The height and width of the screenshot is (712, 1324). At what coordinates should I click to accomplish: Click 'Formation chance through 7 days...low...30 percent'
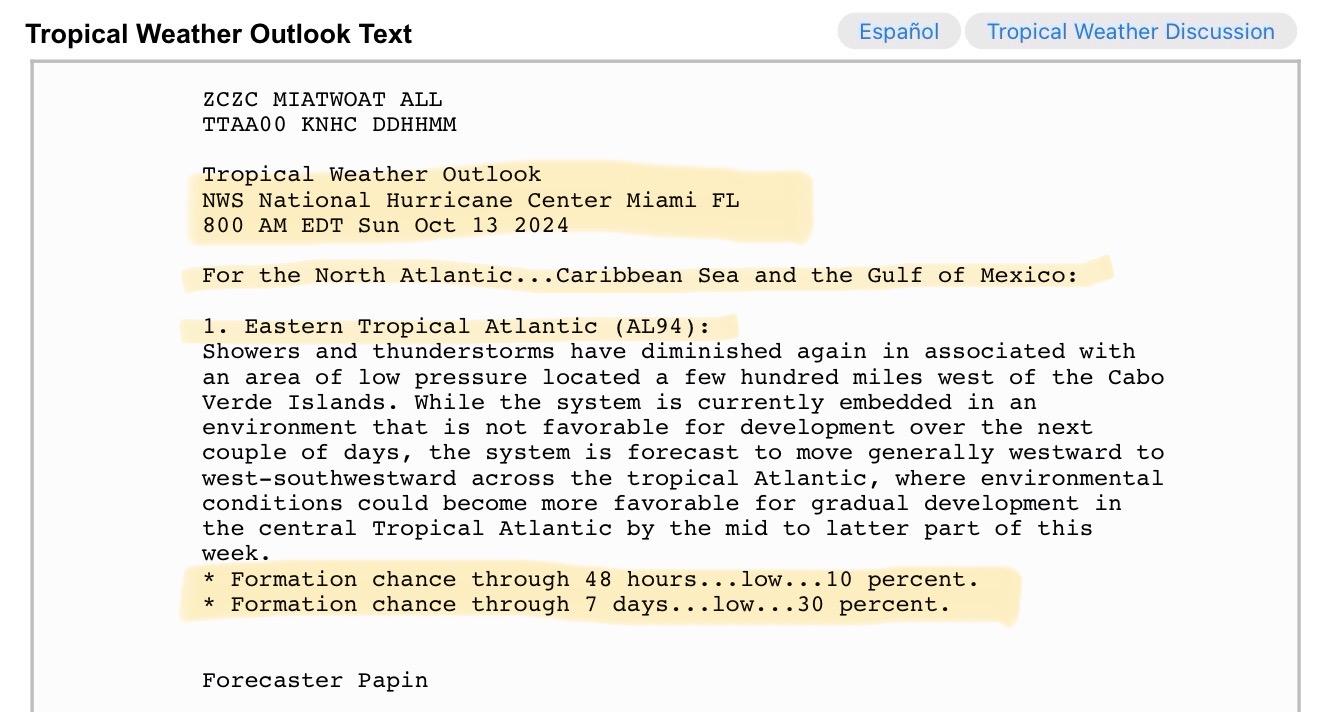[577, 604]
